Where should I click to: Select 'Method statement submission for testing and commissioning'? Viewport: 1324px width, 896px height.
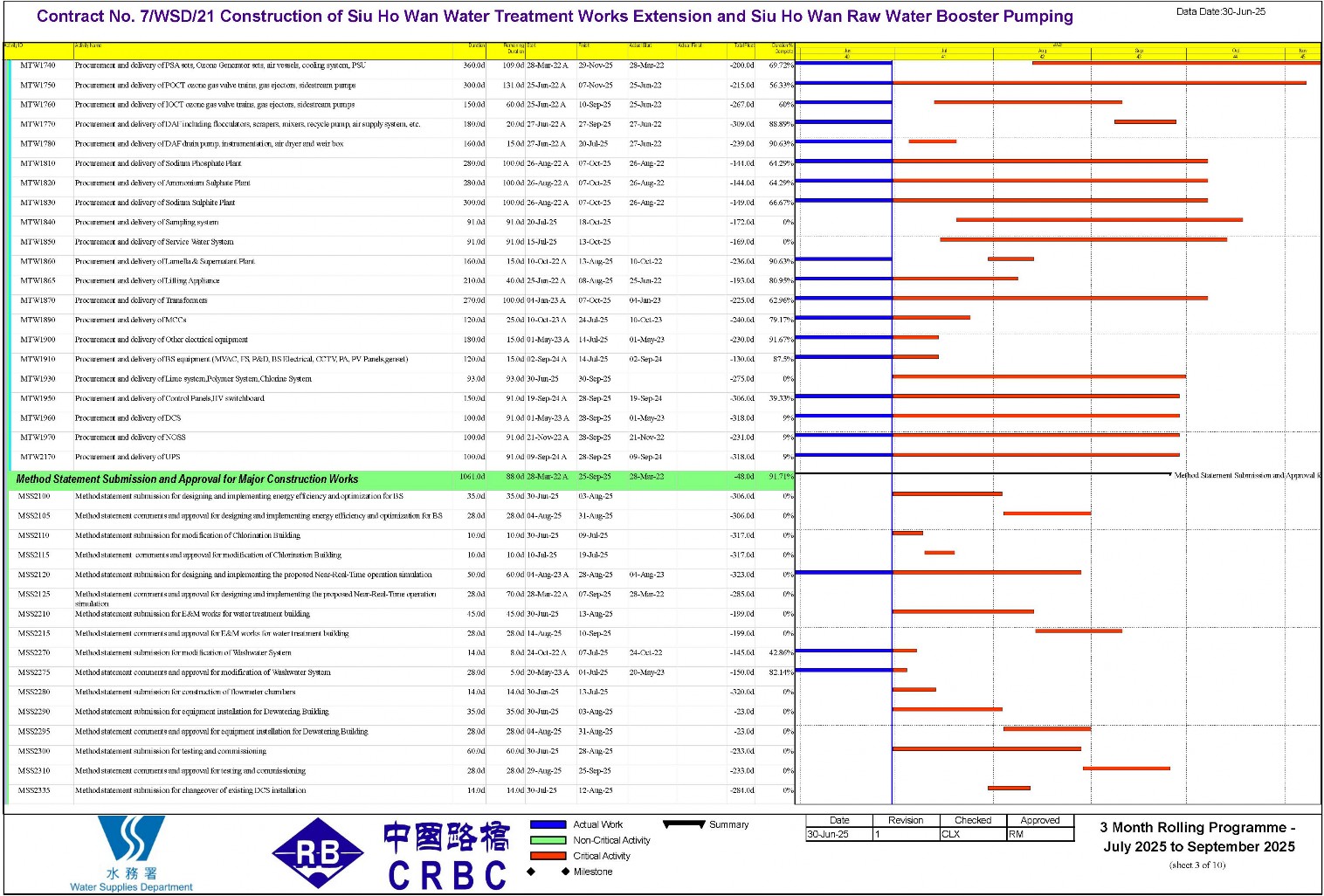click(170, 751)
